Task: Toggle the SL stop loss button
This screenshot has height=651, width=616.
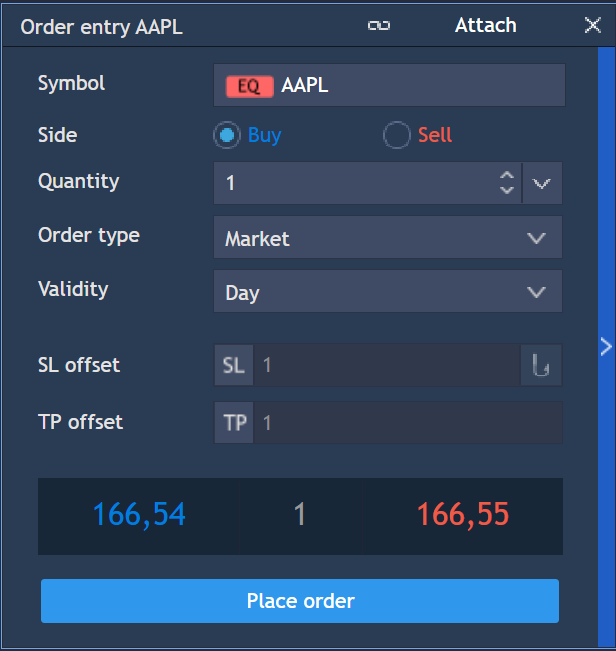Action: point(234,366)
